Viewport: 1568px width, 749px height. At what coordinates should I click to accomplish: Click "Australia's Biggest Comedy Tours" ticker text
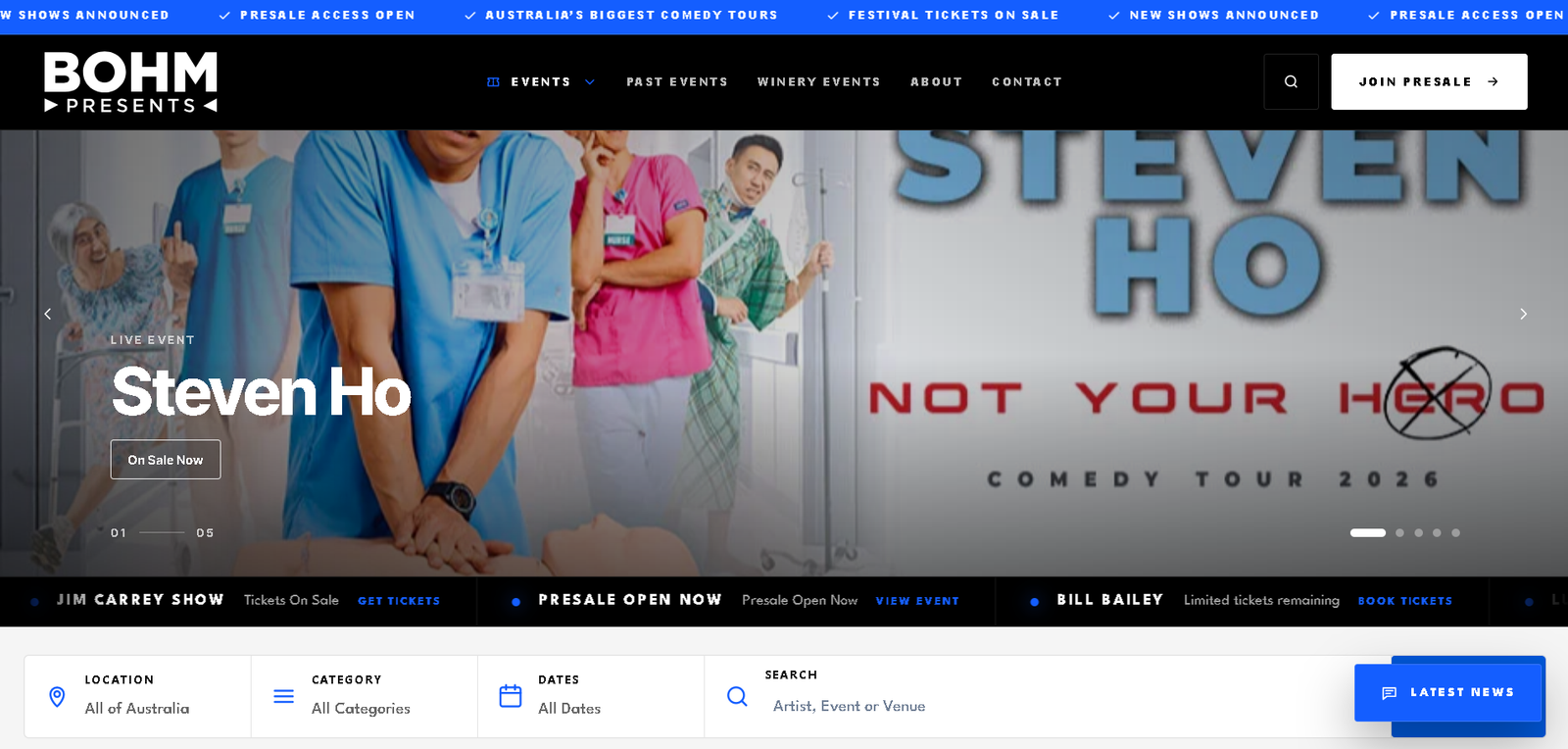tap(631, 15)
